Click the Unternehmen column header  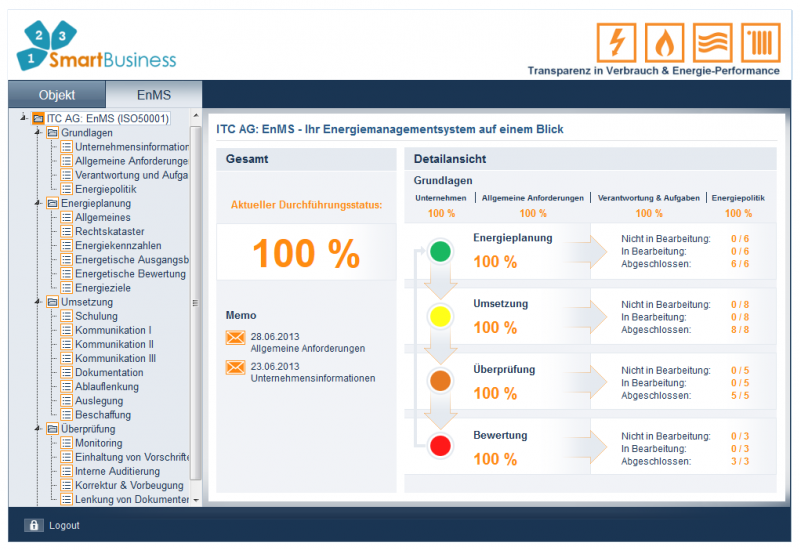click(441, 198)
